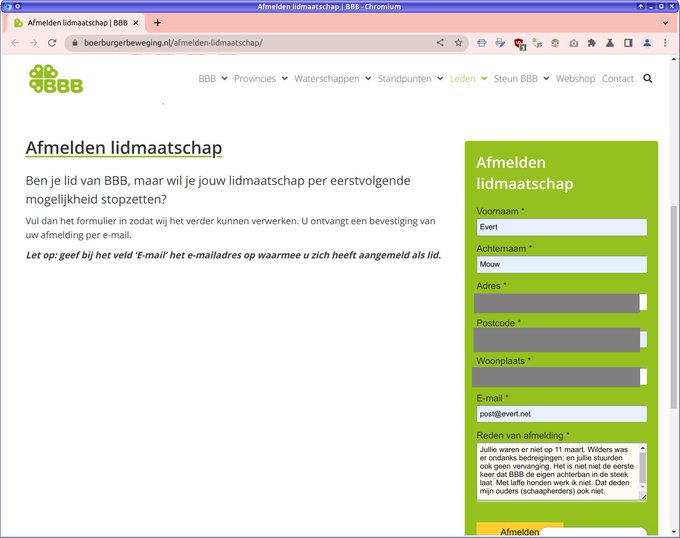Submit with the Afmelden button
This screenshot has width=680, height=538.
click(x=520, y=531)
